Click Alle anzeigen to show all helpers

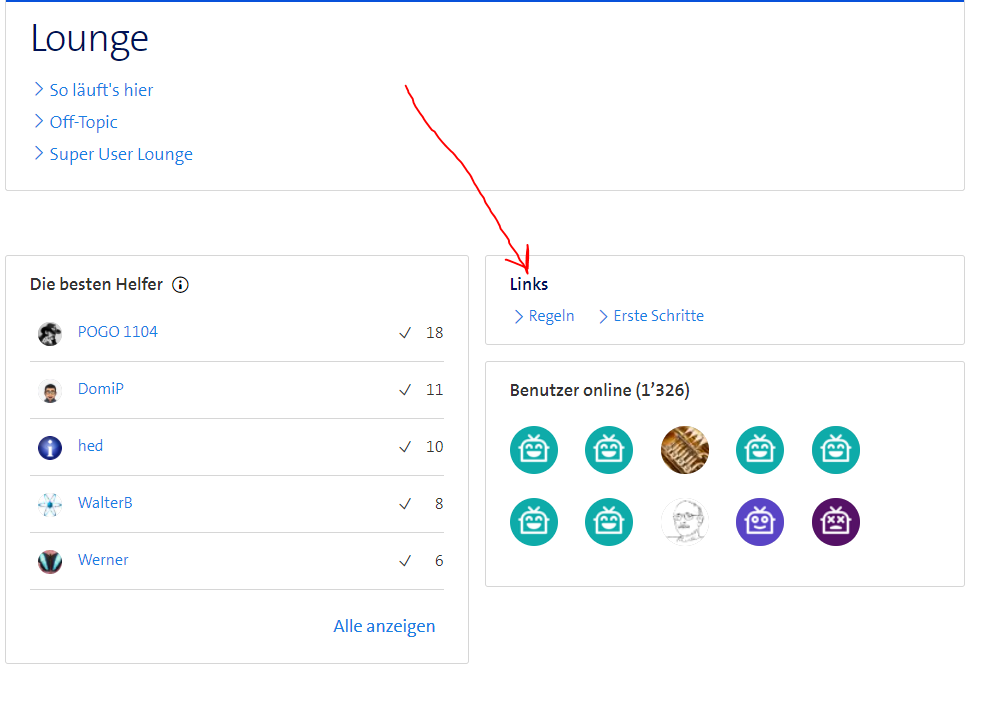point(384,626)
